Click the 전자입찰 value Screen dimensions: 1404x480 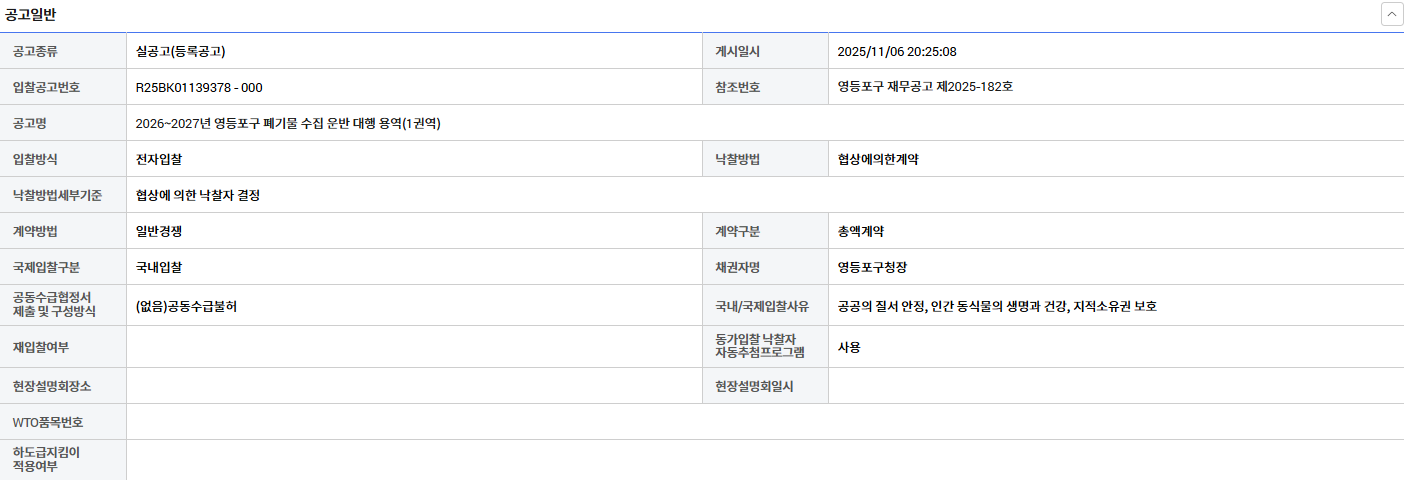tap(159, 159)
